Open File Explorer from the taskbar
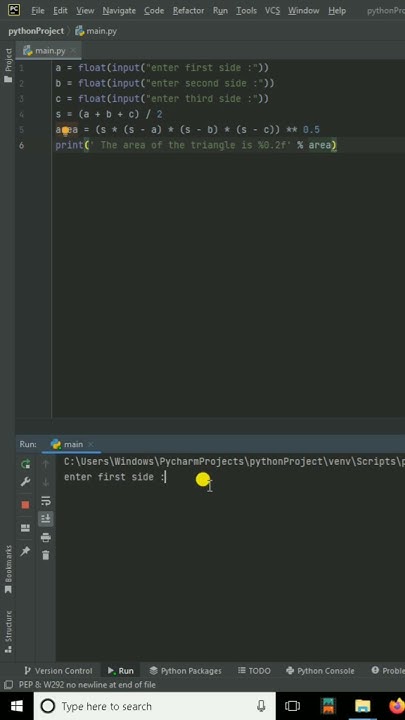Viewport: 405px width, 720px height. tap(362, 706)
